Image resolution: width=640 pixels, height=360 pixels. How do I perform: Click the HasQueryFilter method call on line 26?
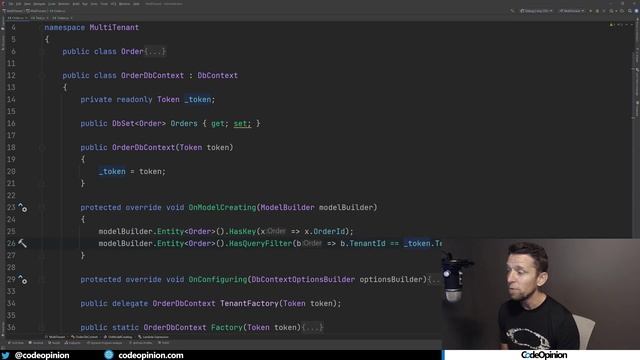[260, 244]
